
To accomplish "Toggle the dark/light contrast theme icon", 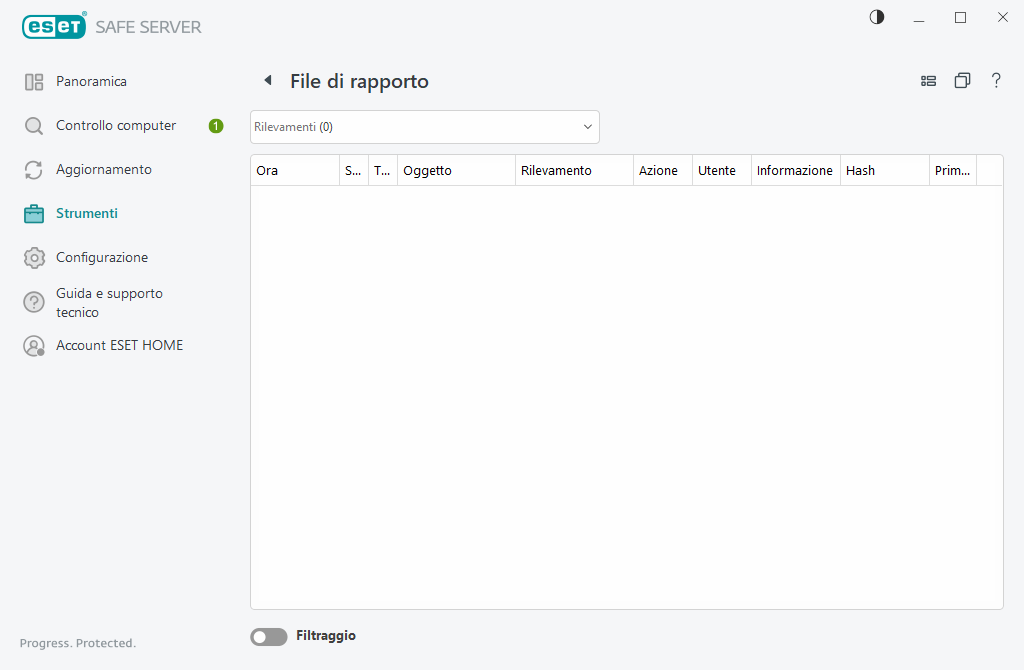I will pos(877,17).
